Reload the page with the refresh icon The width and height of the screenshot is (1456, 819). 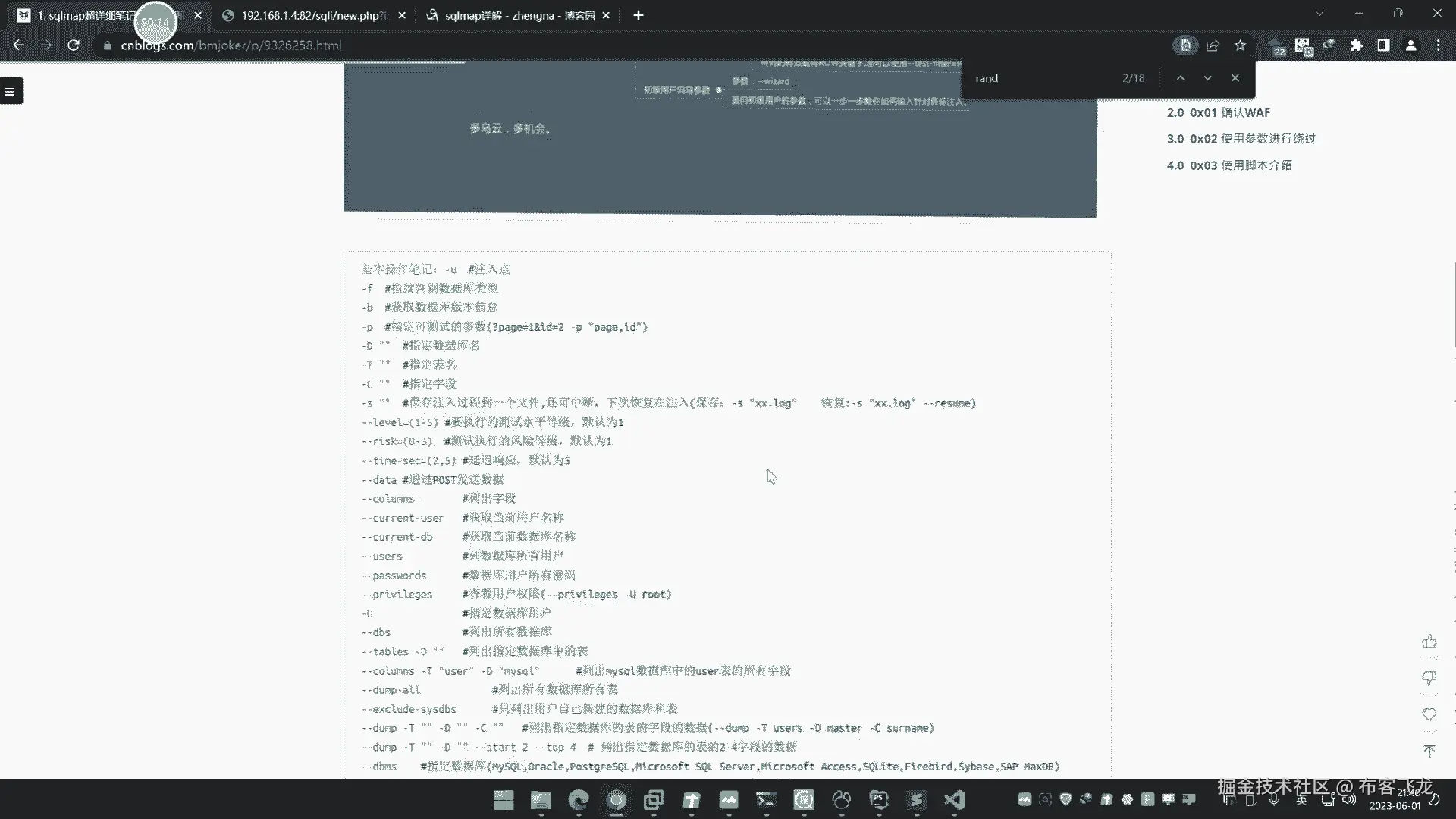click(x=74, y=45)
